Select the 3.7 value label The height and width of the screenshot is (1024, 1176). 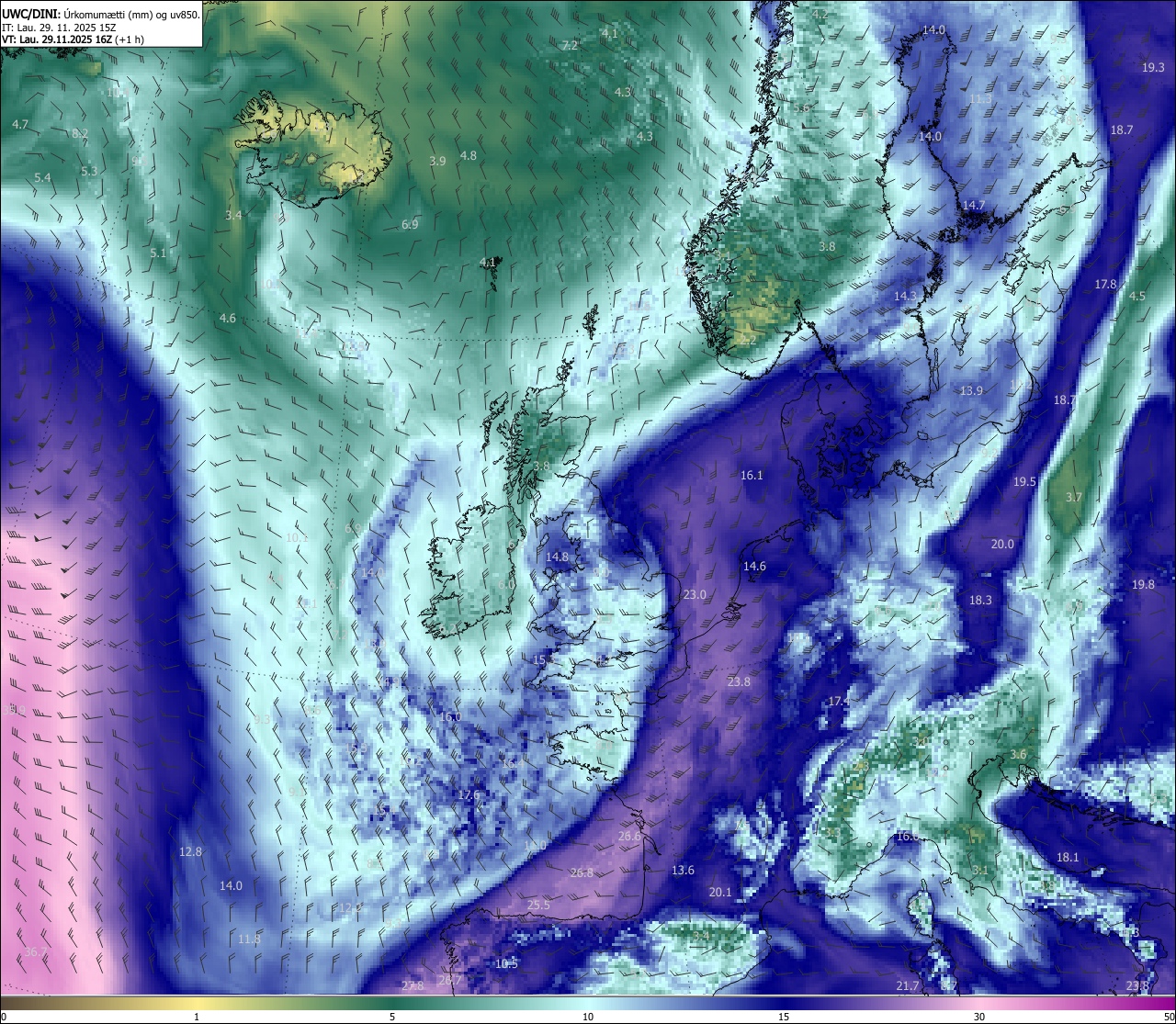pyautogui.click(x=1074, y=497)
